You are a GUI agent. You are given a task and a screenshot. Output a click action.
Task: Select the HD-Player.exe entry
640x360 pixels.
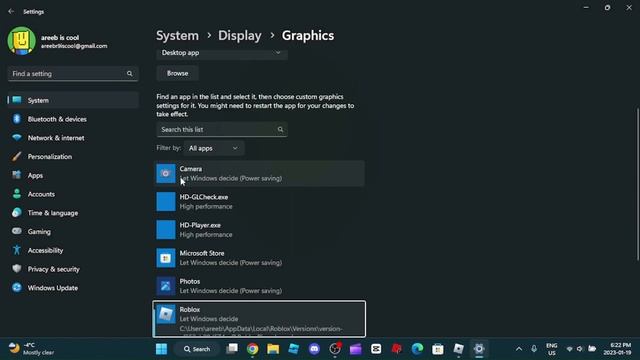coord(260,230)
